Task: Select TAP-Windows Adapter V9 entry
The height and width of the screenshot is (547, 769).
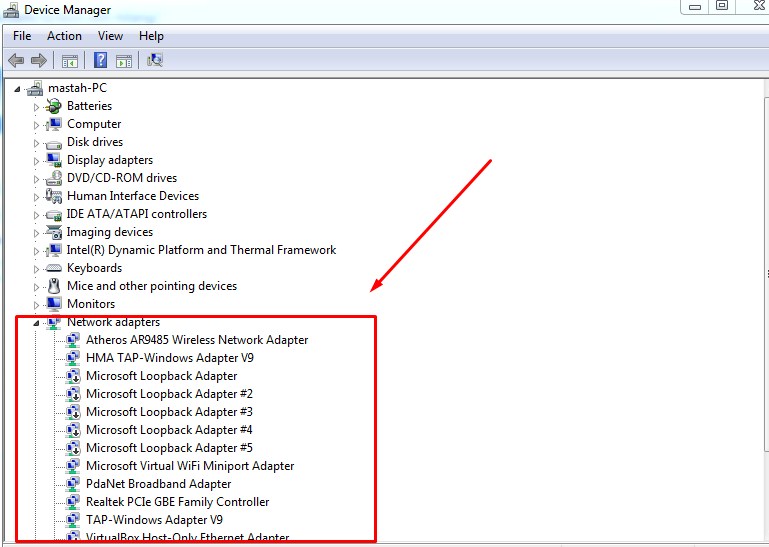Action: 154,520
